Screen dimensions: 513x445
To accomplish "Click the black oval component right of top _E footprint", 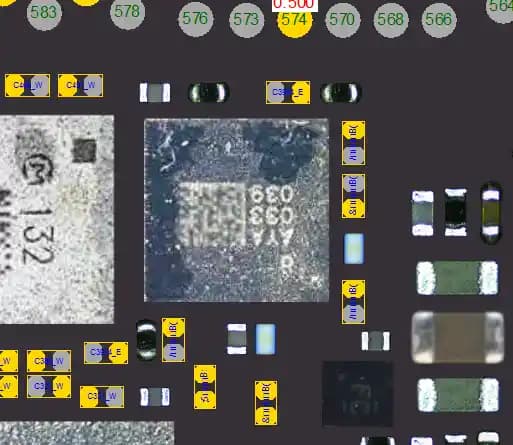I will [341, 92].
